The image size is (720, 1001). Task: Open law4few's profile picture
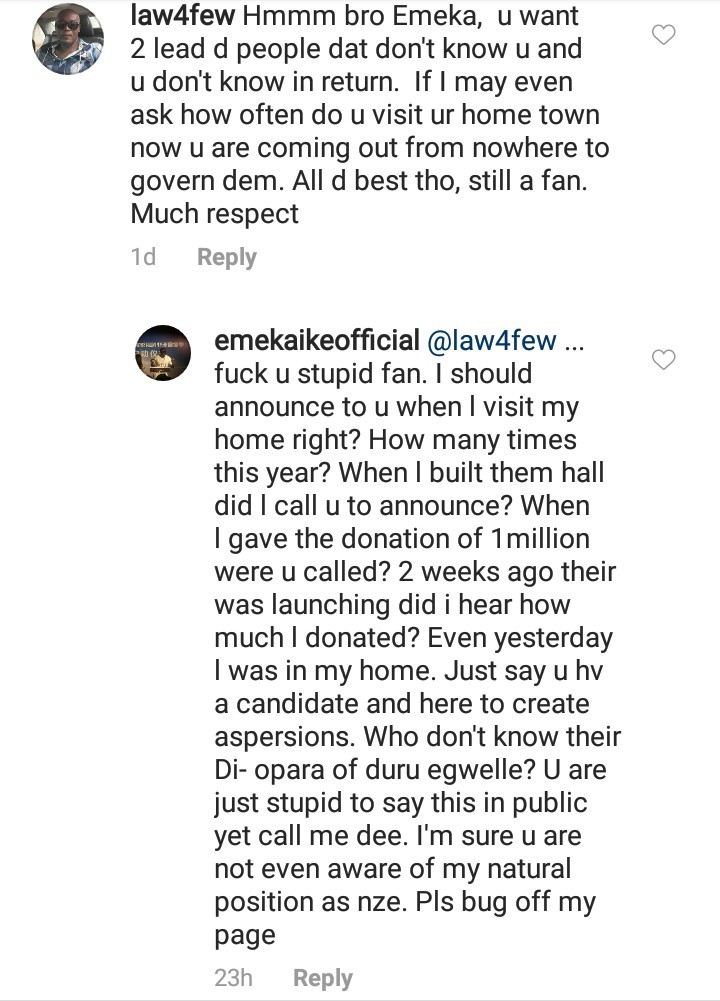pyautogui.click(x=69, y=39)
